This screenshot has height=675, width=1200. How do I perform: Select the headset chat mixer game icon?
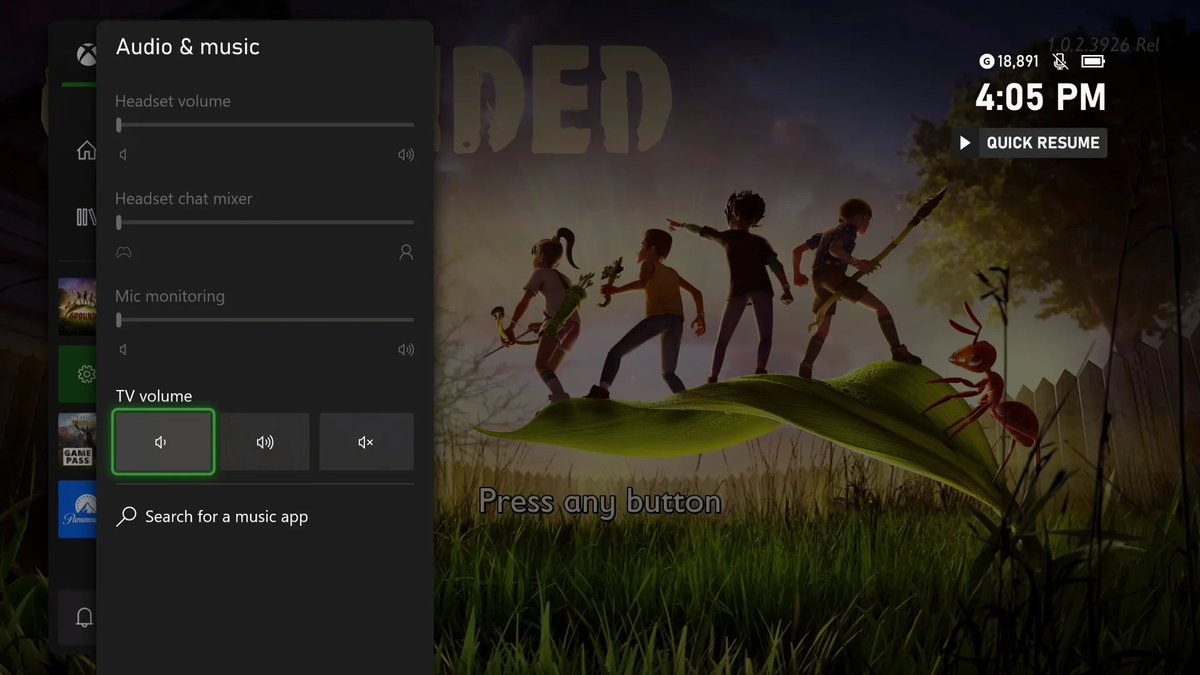click(x=124, y=252)
